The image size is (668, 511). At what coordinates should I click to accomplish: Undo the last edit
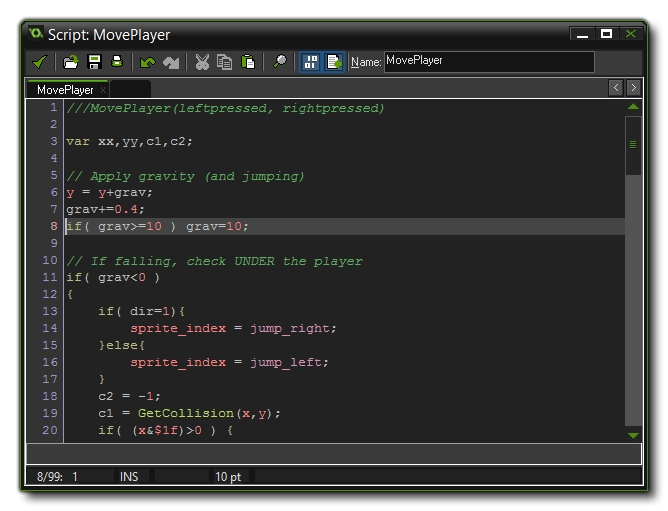point(148,62)
